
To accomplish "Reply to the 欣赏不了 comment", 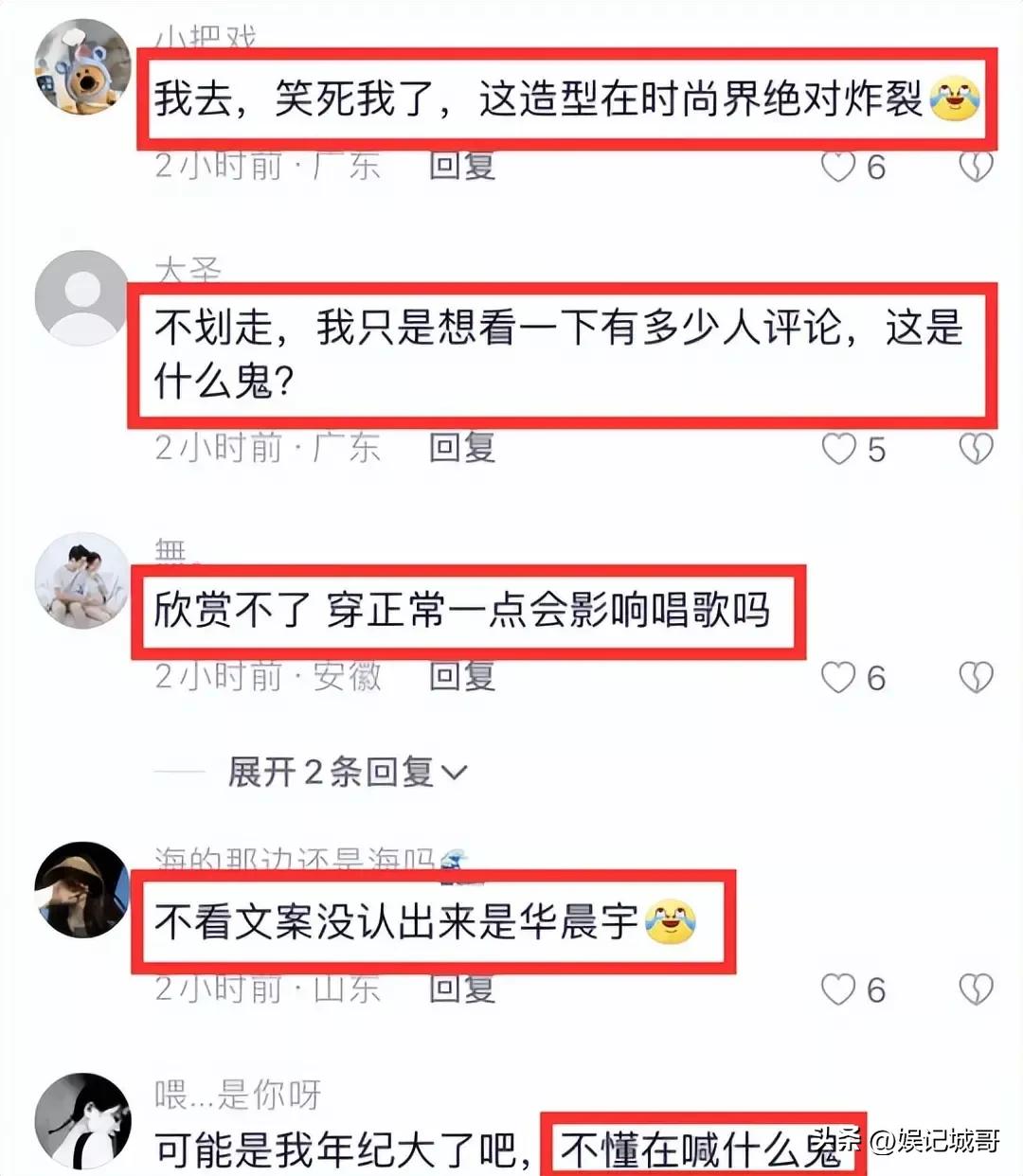I will [462, 676].
